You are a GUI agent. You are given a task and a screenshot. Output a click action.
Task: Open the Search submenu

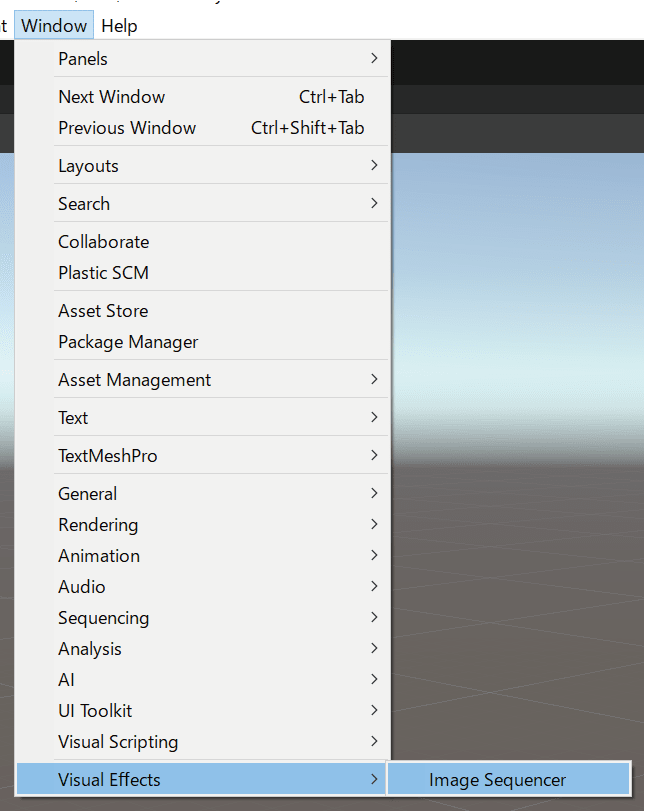click(x=202, y=204)
